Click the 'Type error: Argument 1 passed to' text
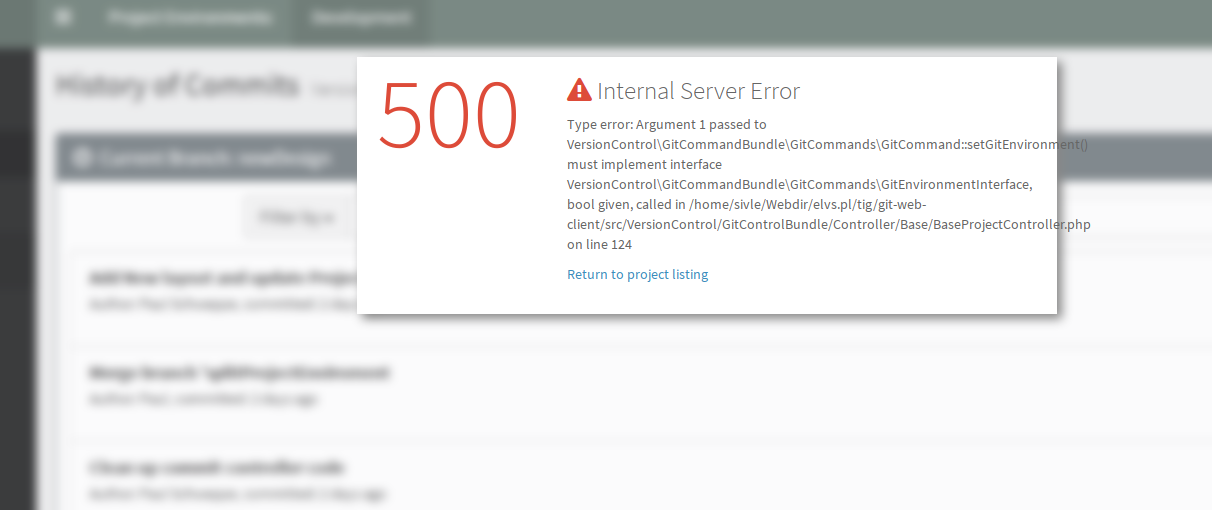Image resolution: width=1212 pixels, height=510 pixels. pyautogui.click(x=667, y=124)
